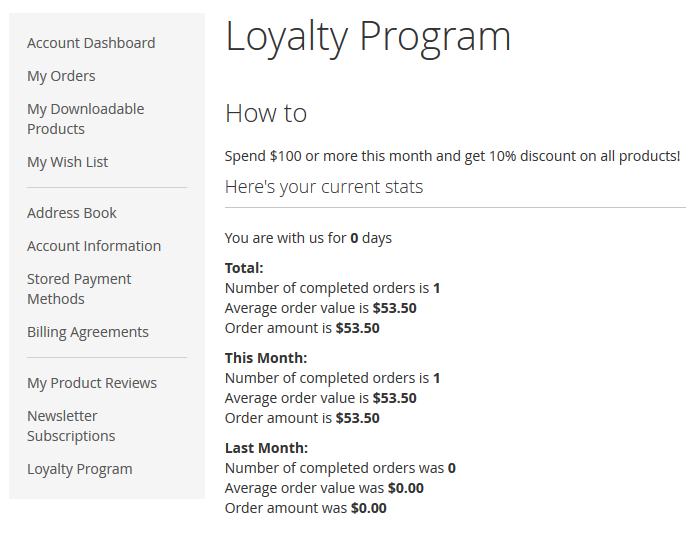Click the 10% discount promotion text
The width and height of the screenshot is (693, 551).
(x=452, y=156)
